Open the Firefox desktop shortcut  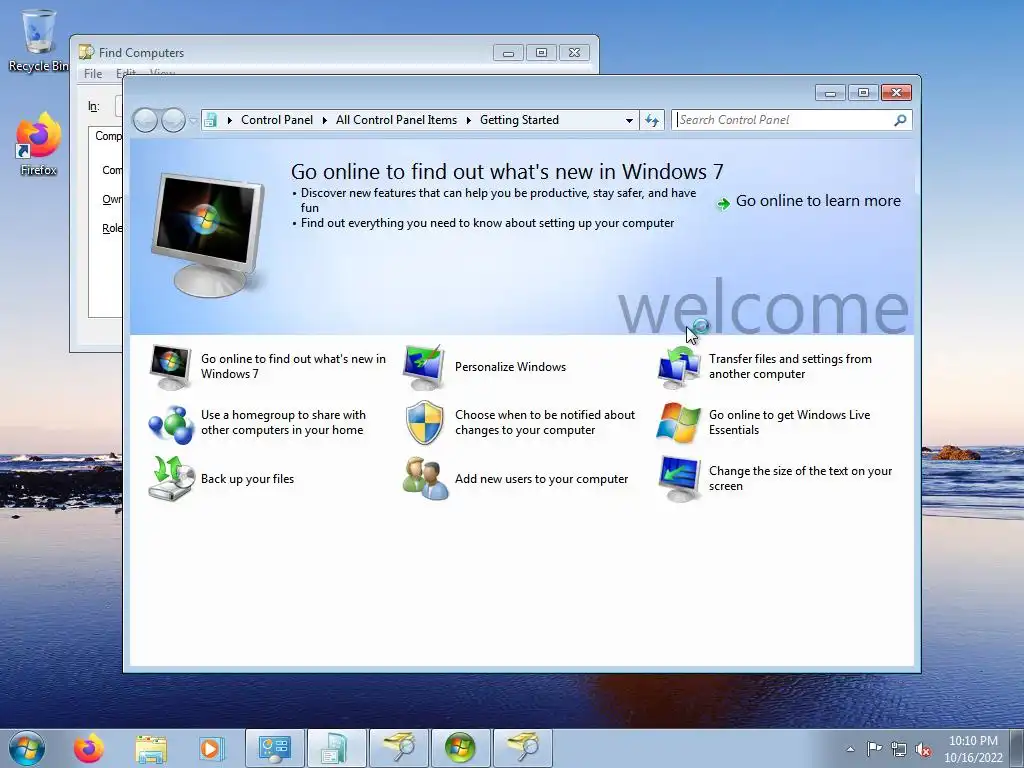click(39, 144)
